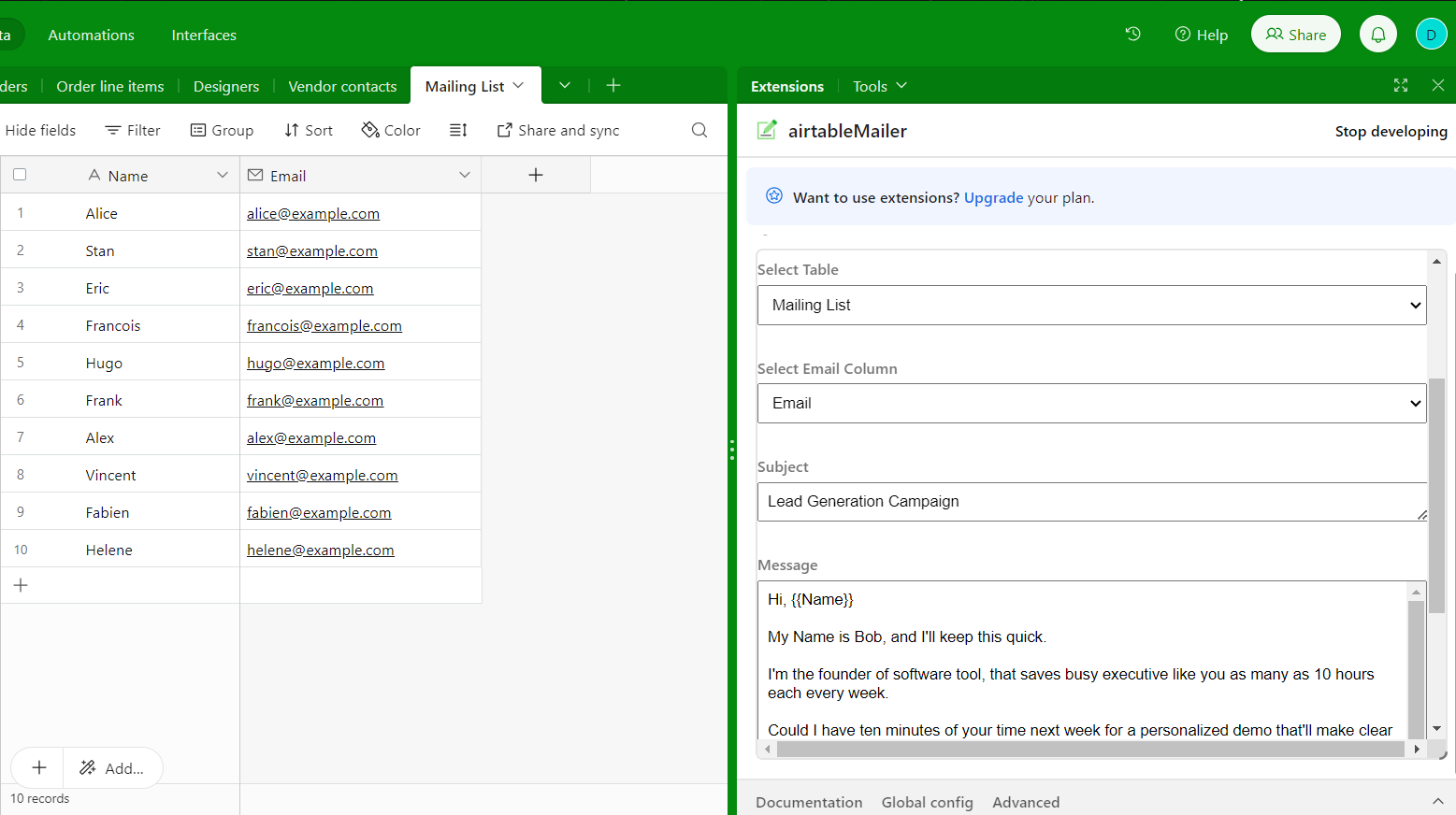1456x815 pixels.
Task: Open the Filter menu
Action: coord(133,130)
